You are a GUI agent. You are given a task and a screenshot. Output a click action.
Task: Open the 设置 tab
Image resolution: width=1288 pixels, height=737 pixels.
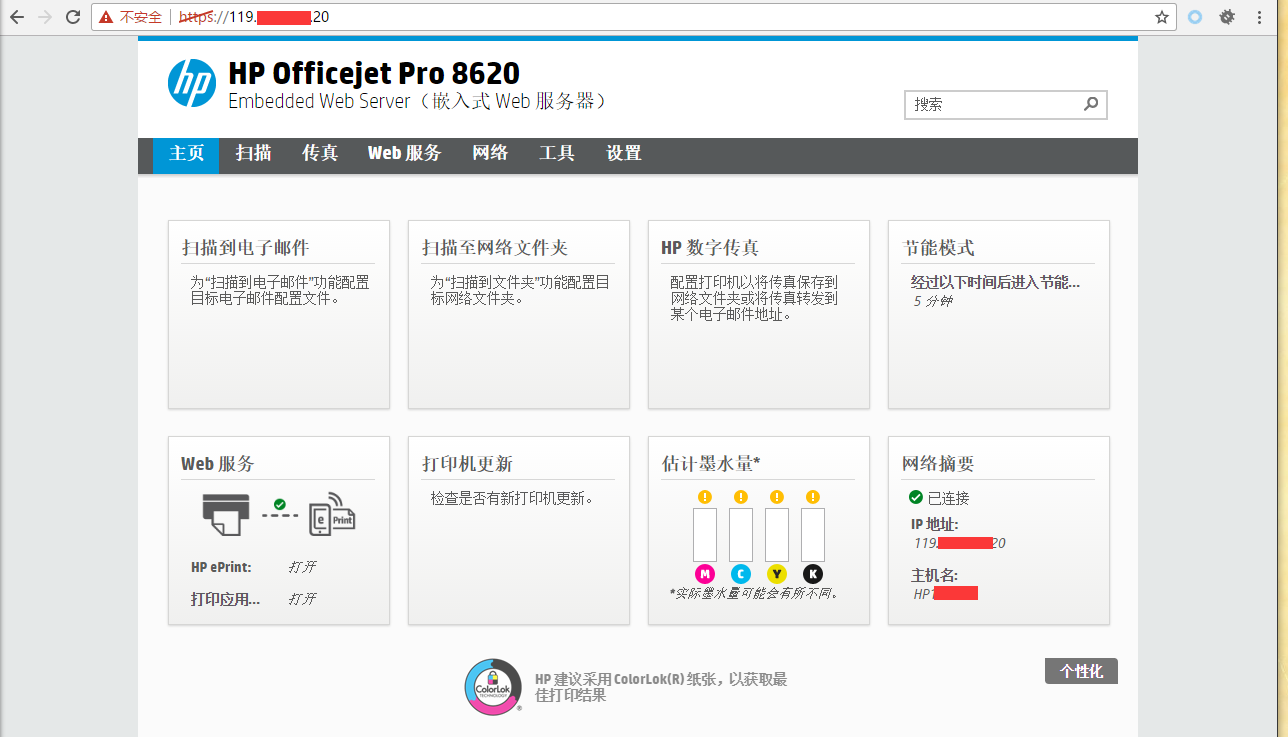[x=624, y=153]
